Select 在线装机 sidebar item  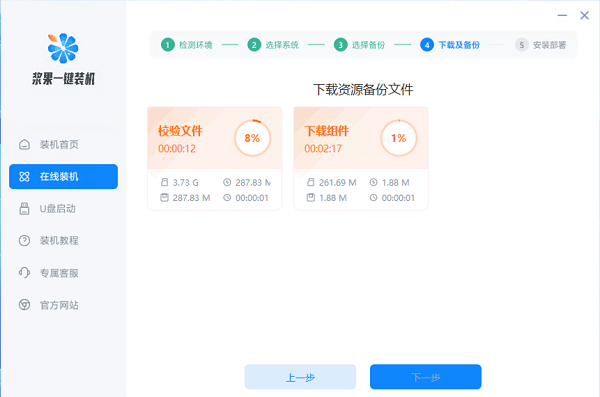click(x=63, y=176)
